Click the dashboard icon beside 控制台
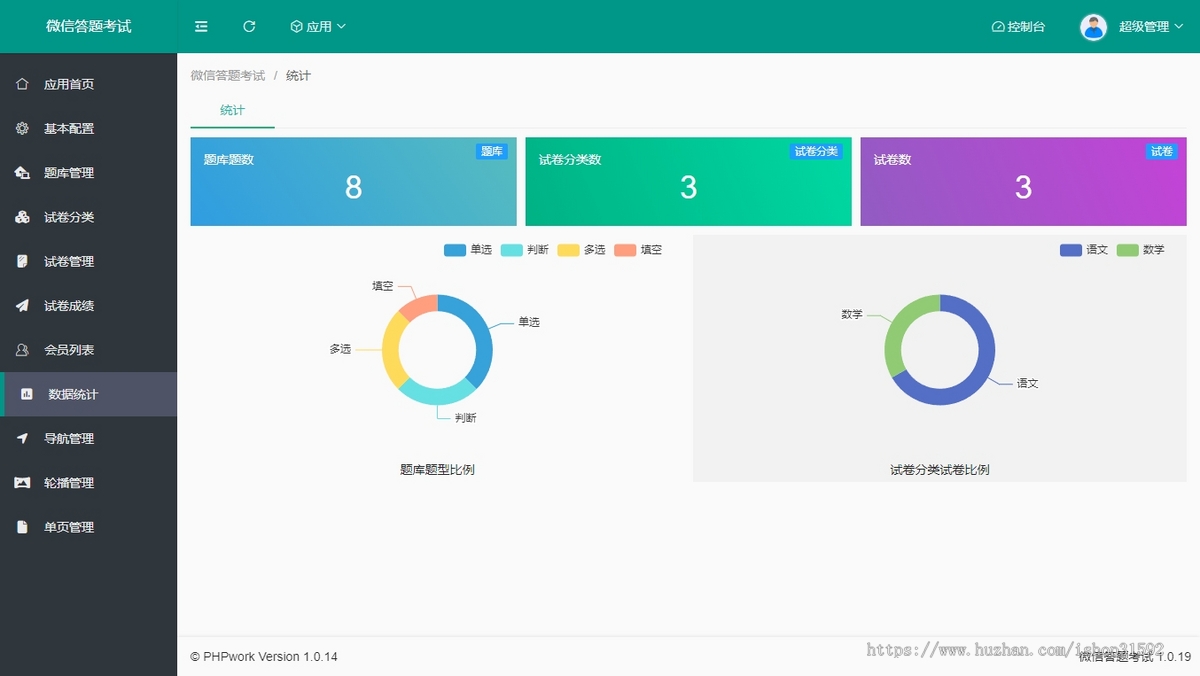 [x=997, y=27]
